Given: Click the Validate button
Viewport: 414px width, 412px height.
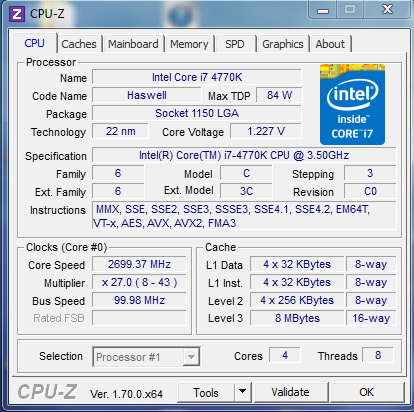Looking at the screenshot, I should [x=290, y=392].
